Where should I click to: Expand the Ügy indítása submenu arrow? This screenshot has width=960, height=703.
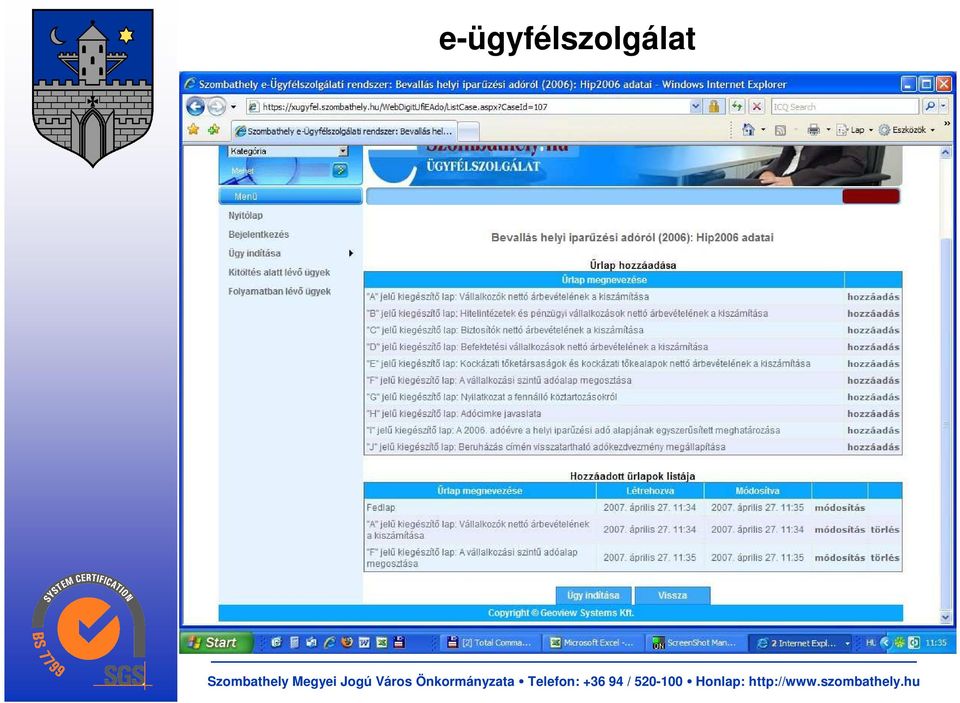[351, 253]
